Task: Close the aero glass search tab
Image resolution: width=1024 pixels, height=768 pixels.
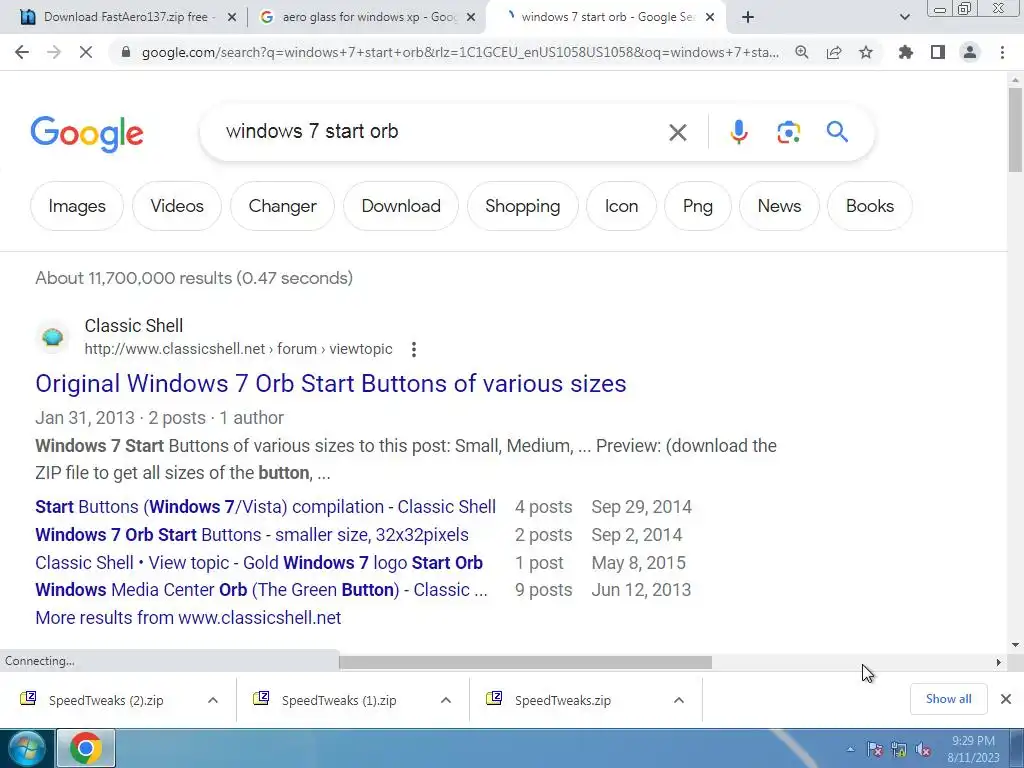Action: pos(471,18)
